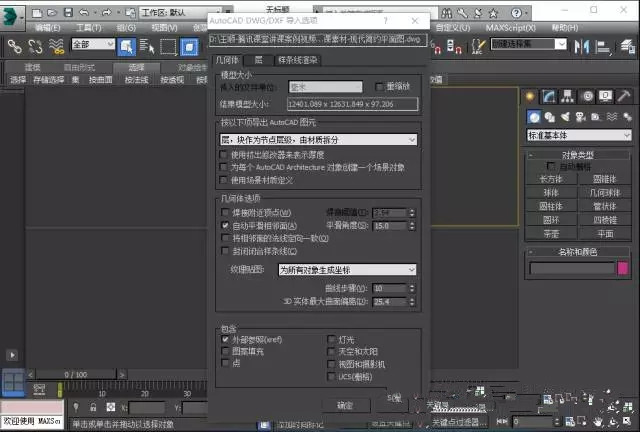Open the 工作区: 默认 workspace dropdown
The height and width of the screenshot is (432, 640).
coord(181,13)
